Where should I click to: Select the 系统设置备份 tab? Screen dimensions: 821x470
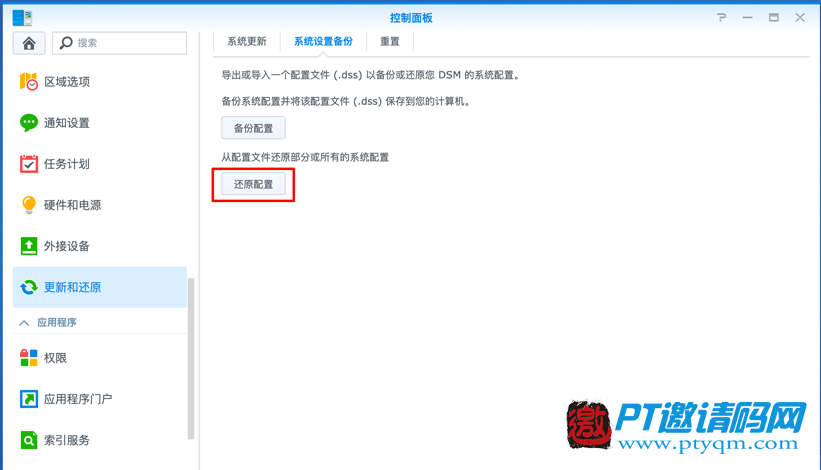pyautogui.click(x=323, y=42)
